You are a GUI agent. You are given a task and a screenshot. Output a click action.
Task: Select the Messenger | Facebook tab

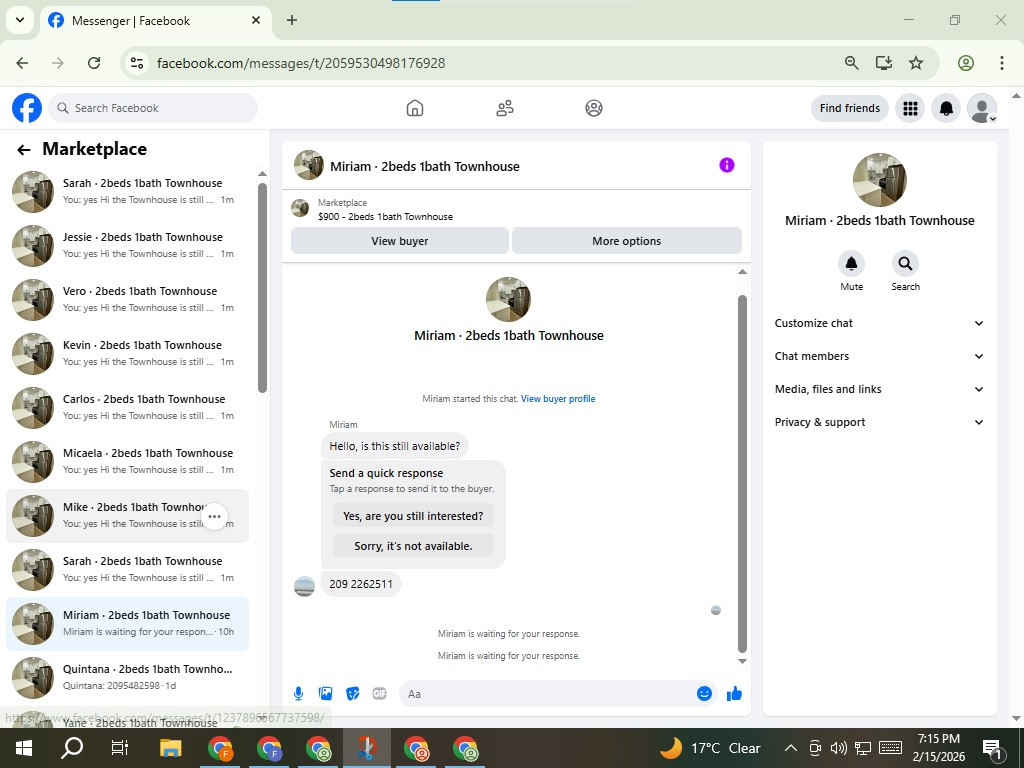tap(155, 20)
